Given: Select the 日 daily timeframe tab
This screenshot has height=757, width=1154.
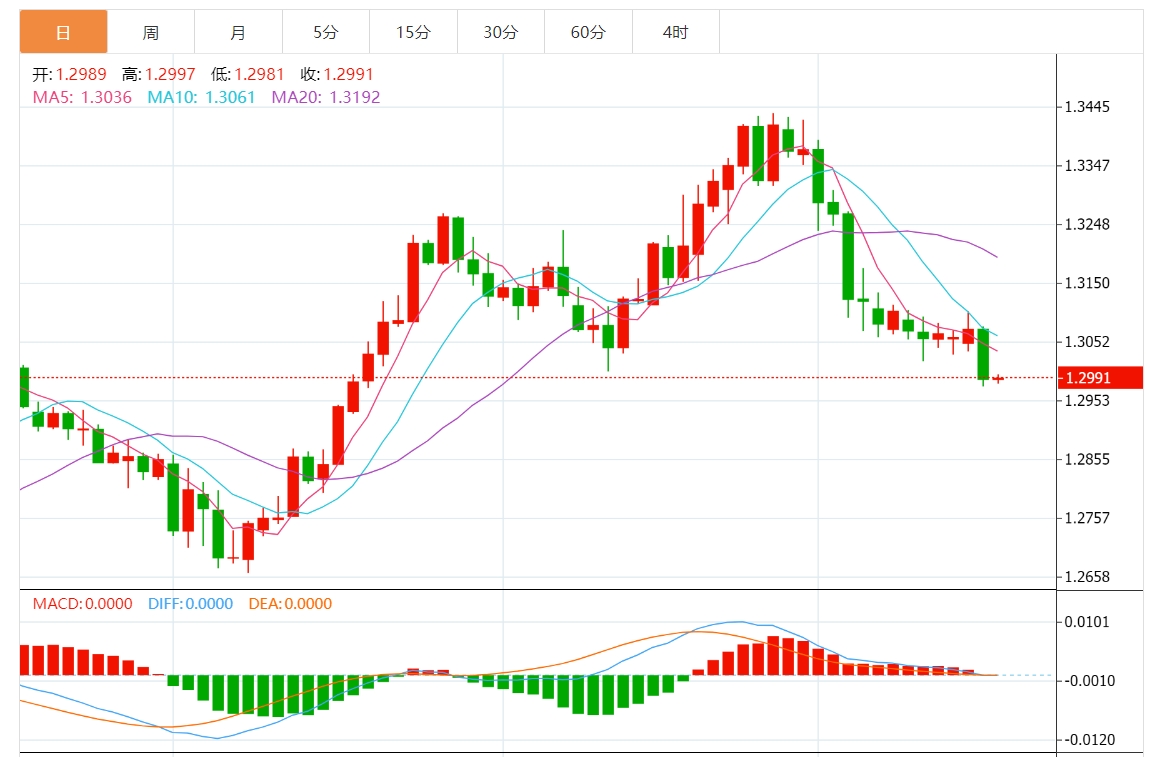Looking at the screenshot, I should [x=63, y=32].
